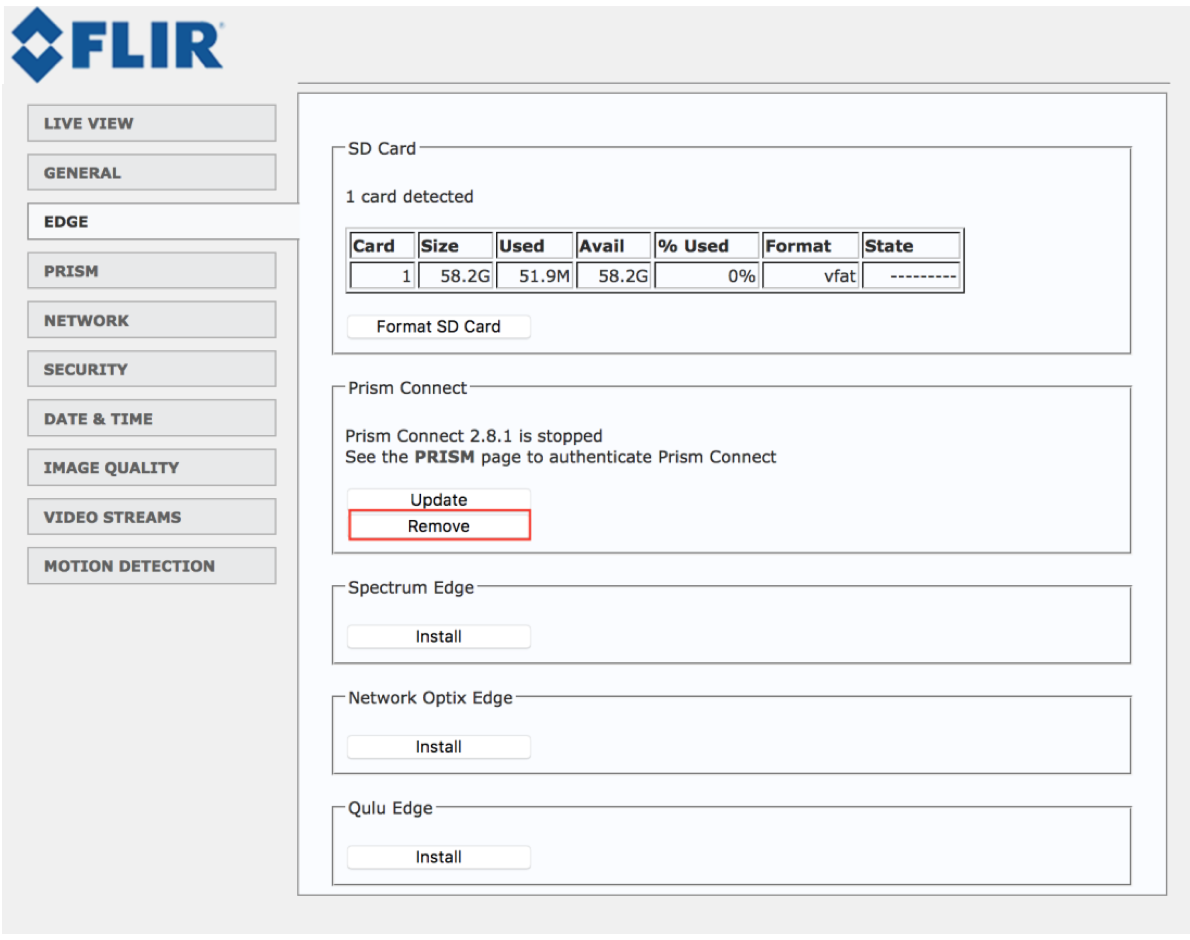Viewport: 1190px width, 940px height.
Task: Switch to Network settings
Action: [152, 320]
